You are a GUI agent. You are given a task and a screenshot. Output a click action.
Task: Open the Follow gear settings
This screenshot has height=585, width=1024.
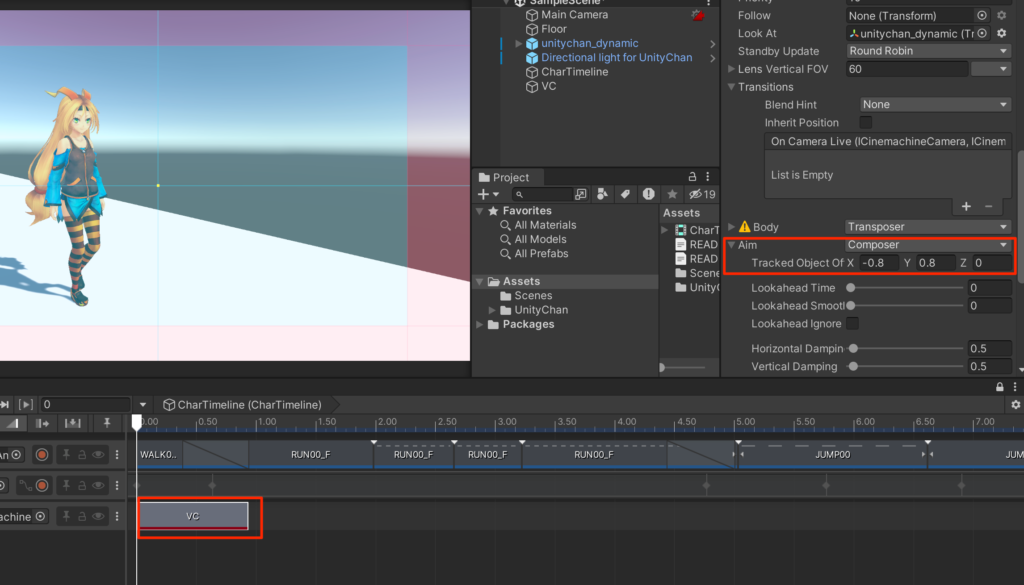point(1002,15)
